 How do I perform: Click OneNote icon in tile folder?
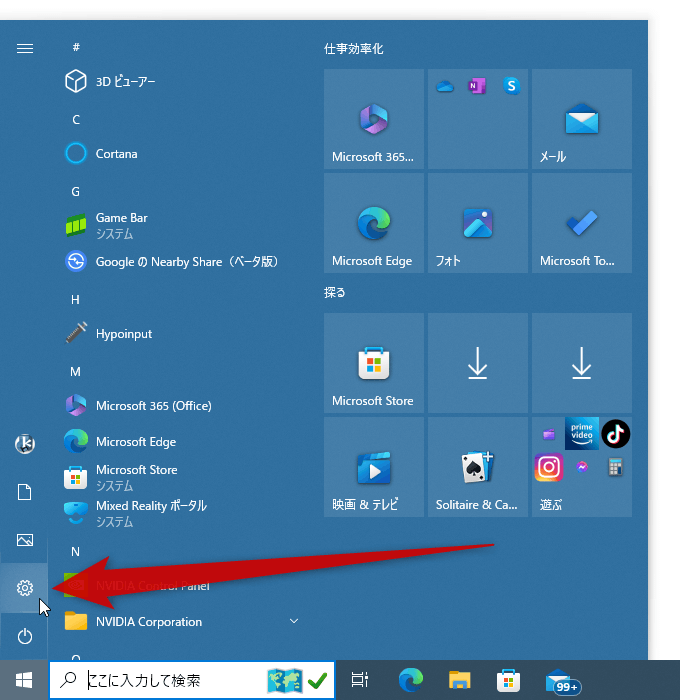tap(477, 86)
